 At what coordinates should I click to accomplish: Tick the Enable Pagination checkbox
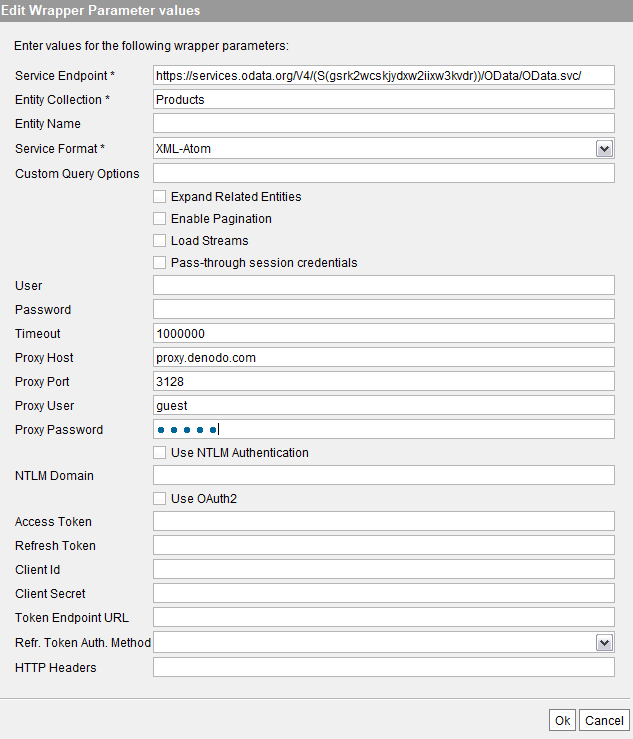(x=159, y=219)
